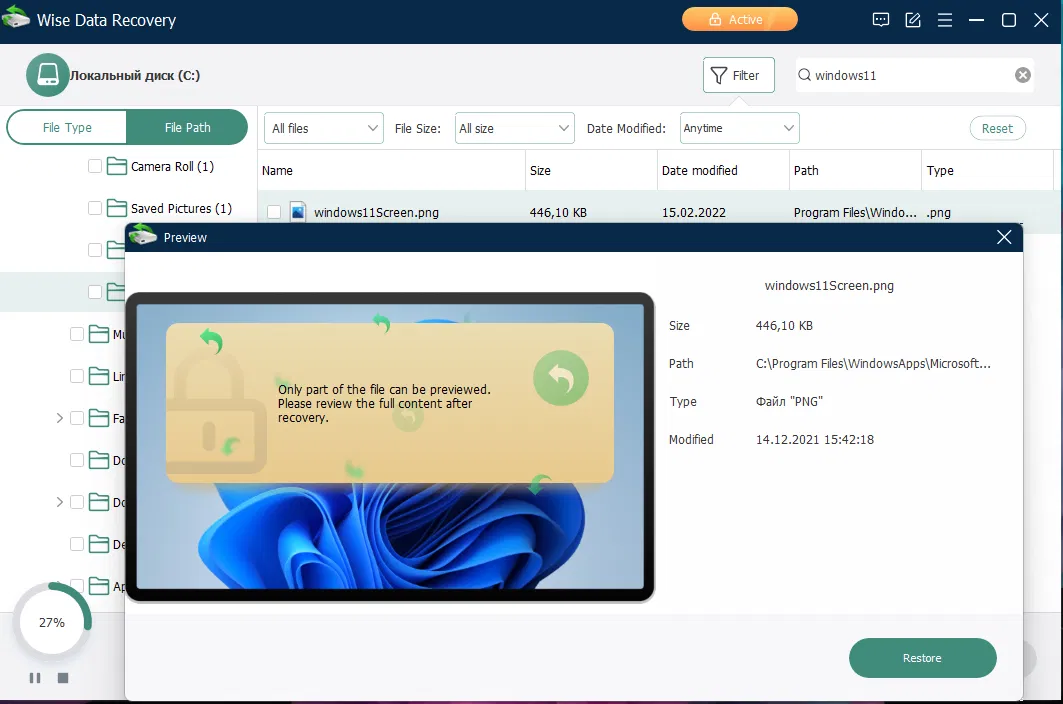Click the Reset filters button

pyautogui.click(x=997, y=128)
